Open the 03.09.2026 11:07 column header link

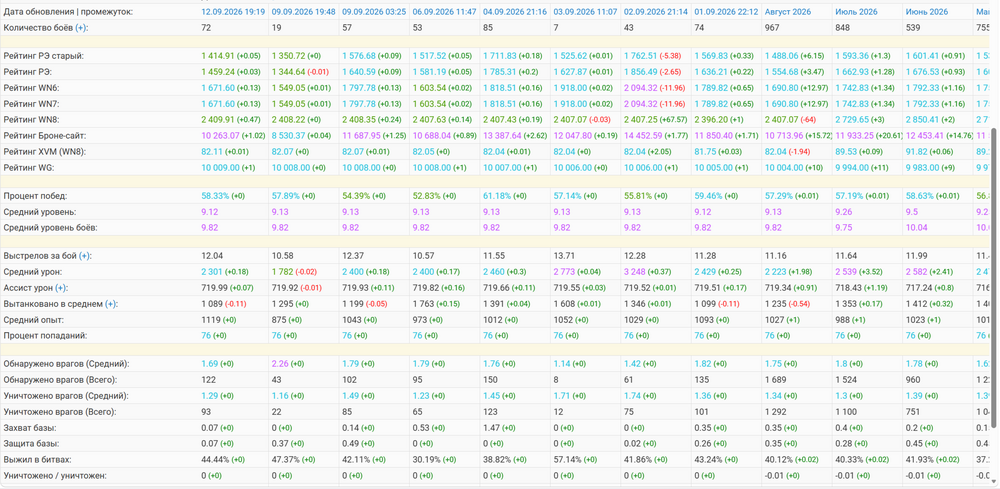(585, 11)
